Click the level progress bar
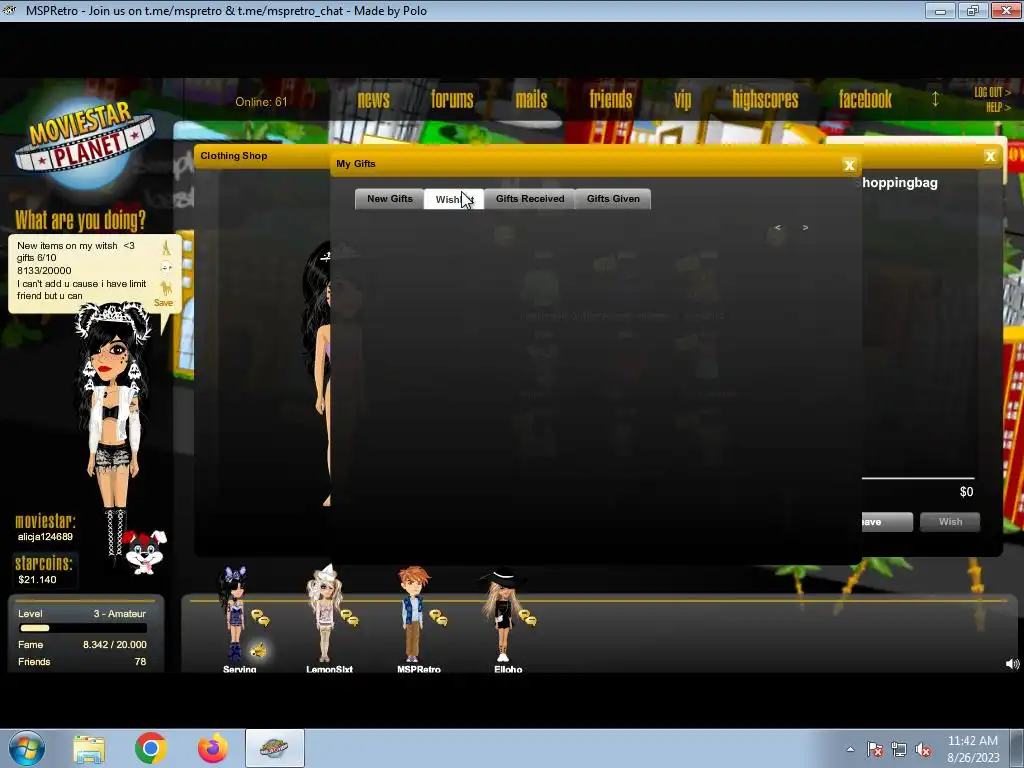Image resolution: width=1024 pixels, height=768 pixels. tap(83, 628)
